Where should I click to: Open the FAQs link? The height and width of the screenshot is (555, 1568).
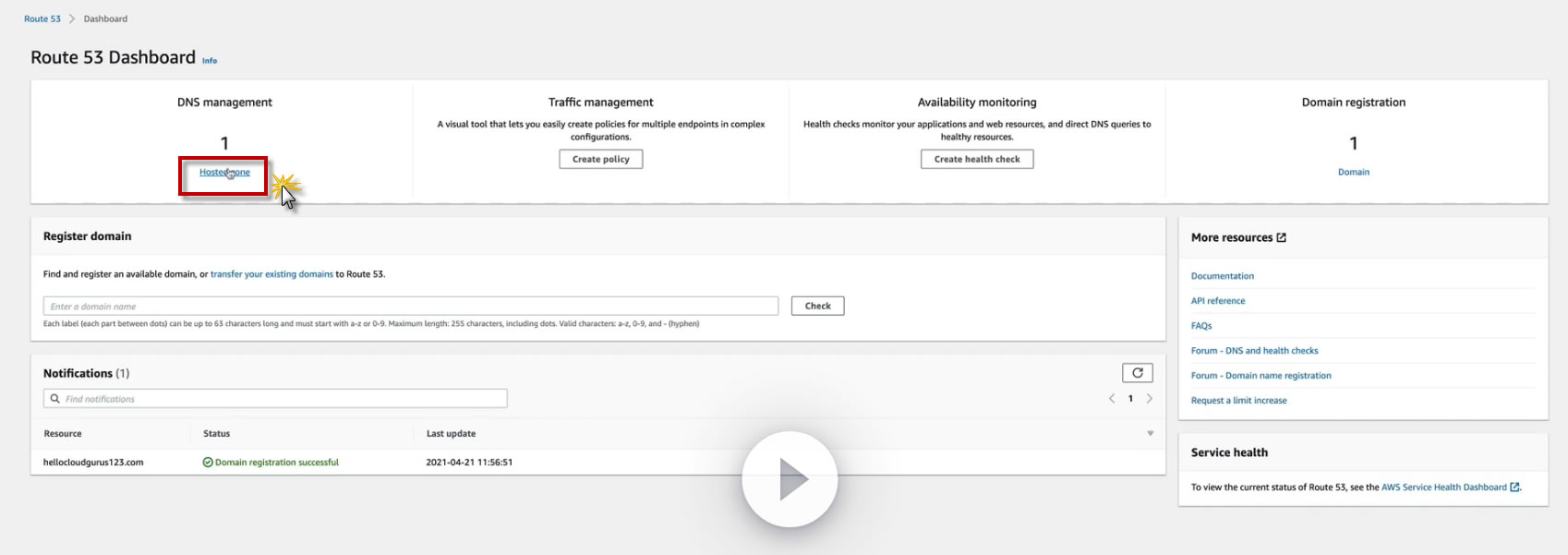(x=1201, y=326)
